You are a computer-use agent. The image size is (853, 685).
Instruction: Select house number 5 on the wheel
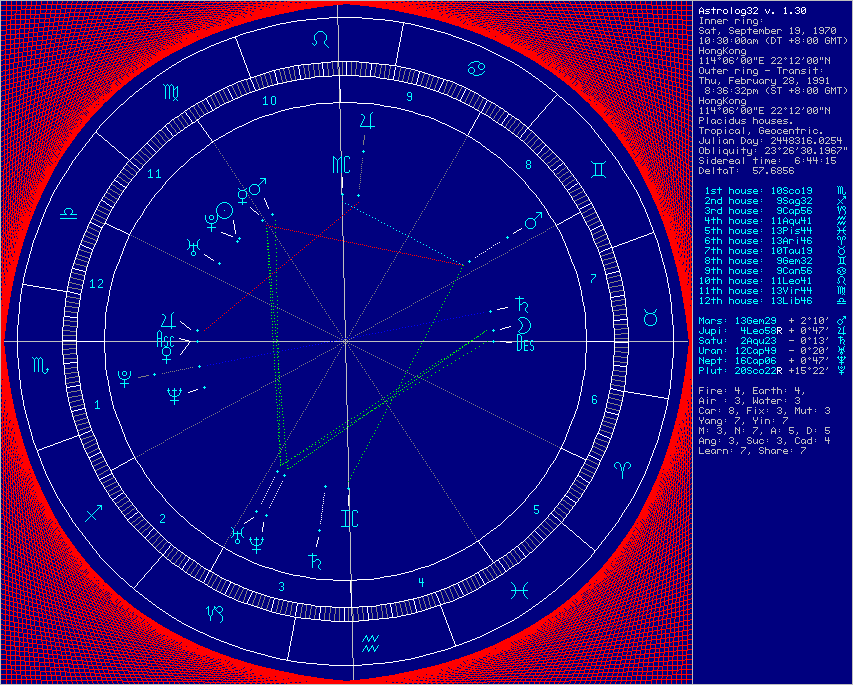coord(536,510)
